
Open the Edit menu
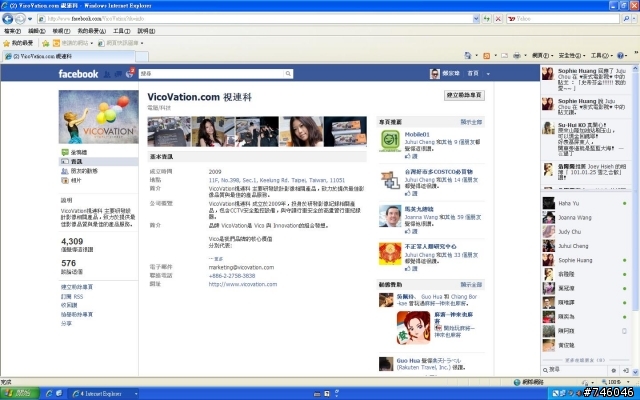pos(36,31)
